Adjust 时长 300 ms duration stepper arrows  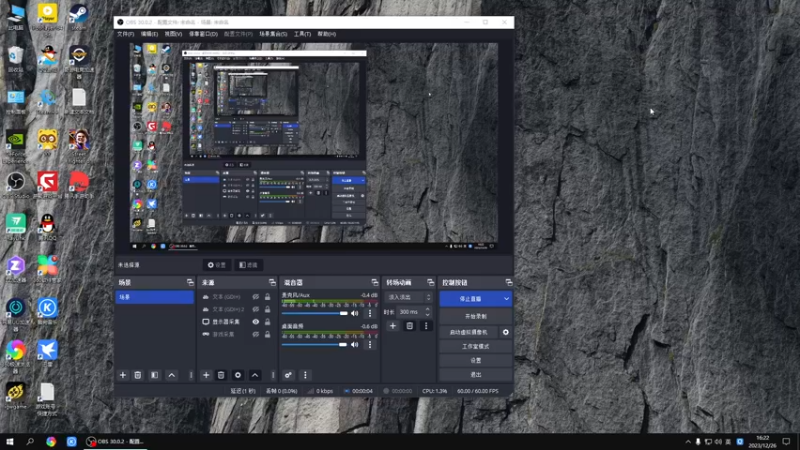428,312
